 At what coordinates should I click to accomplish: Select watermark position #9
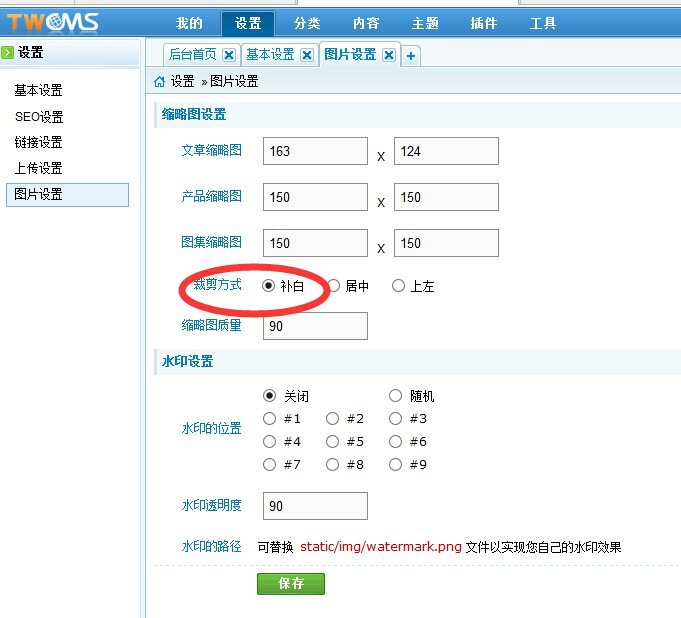click(x=396, y=465)
